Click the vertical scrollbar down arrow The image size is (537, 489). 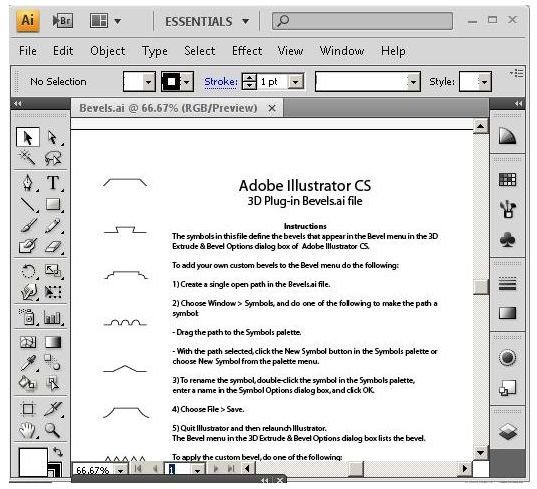(x=480, y=453)
